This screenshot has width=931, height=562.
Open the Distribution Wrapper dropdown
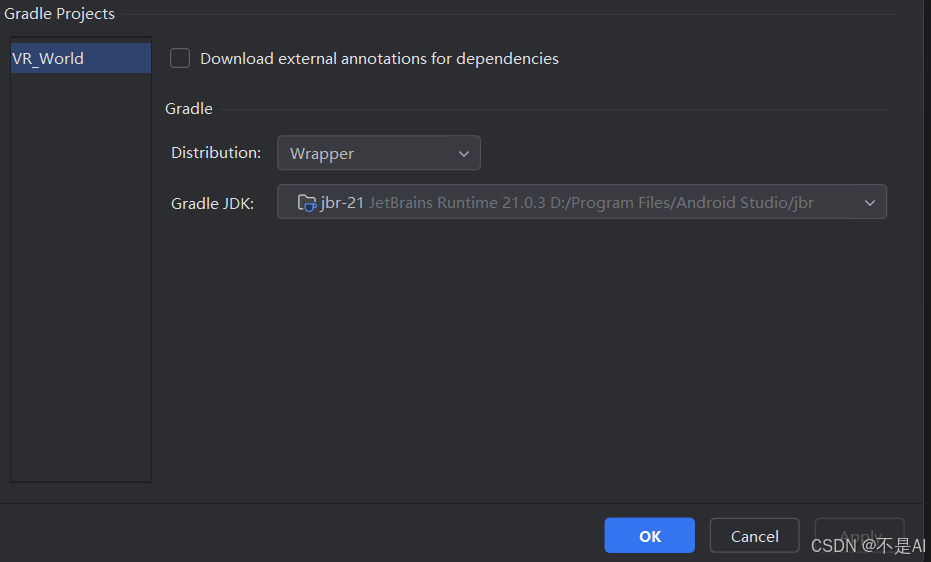(379, 153)
